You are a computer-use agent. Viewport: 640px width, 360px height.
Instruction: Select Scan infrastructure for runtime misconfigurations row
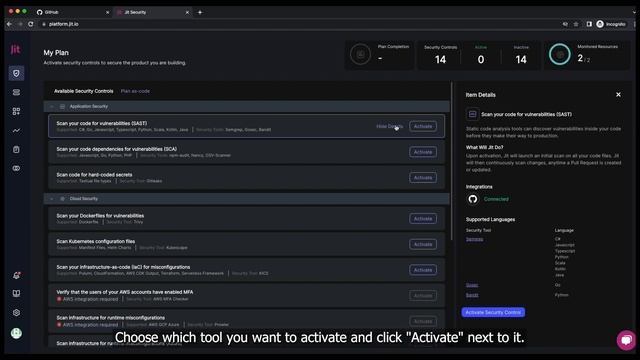pyautogui.click(x=246, y=321)
